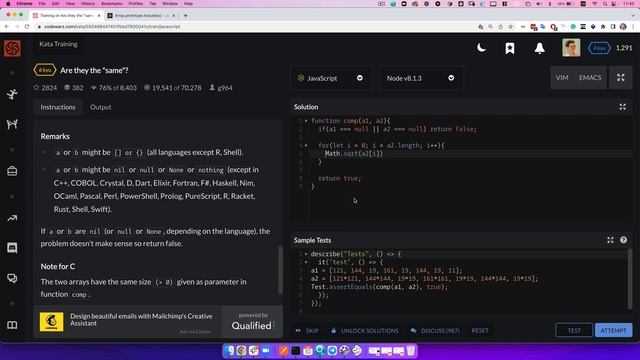Expand the Sample Tests editor panel
The width and height of the screenshot is (640, 360).
(x=610, y=240)
